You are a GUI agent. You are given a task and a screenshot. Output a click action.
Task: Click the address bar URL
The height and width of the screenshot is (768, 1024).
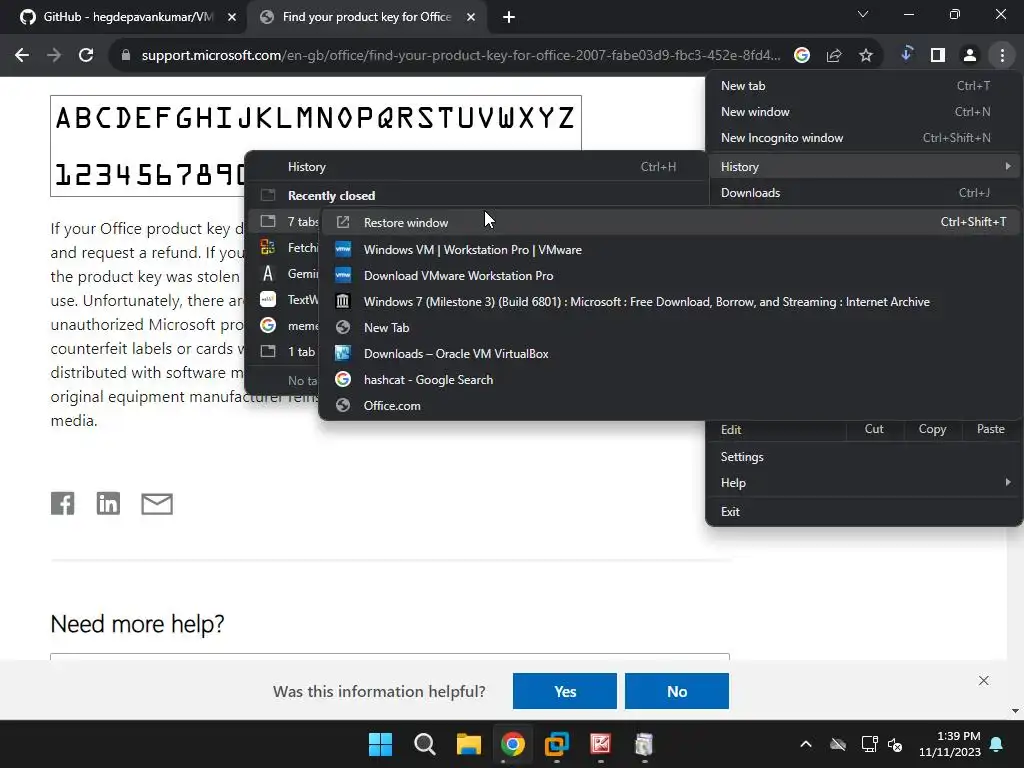460,55
